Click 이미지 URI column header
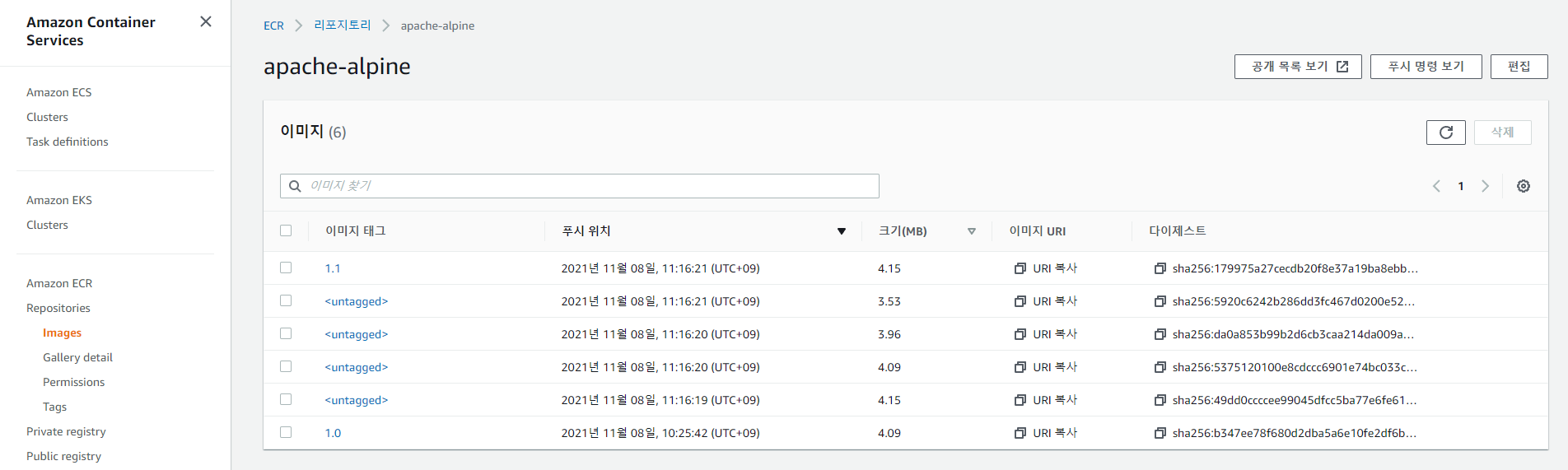Image resolution: width=1568 pixels, height=470 pixels. click(x=1038, y=231)
